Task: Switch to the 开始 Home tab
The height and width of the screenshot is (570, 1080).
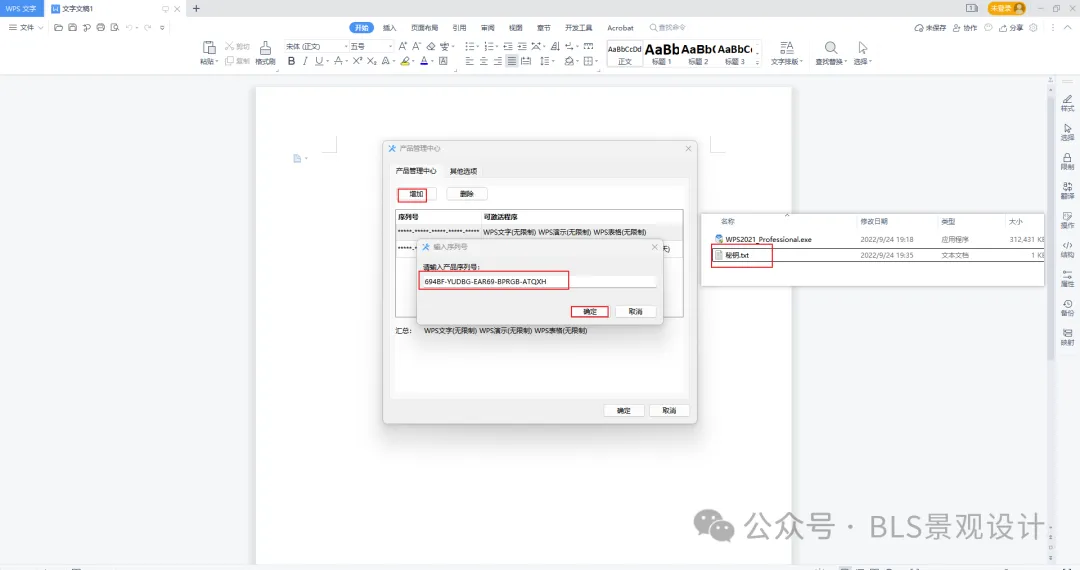Action: 362,28
